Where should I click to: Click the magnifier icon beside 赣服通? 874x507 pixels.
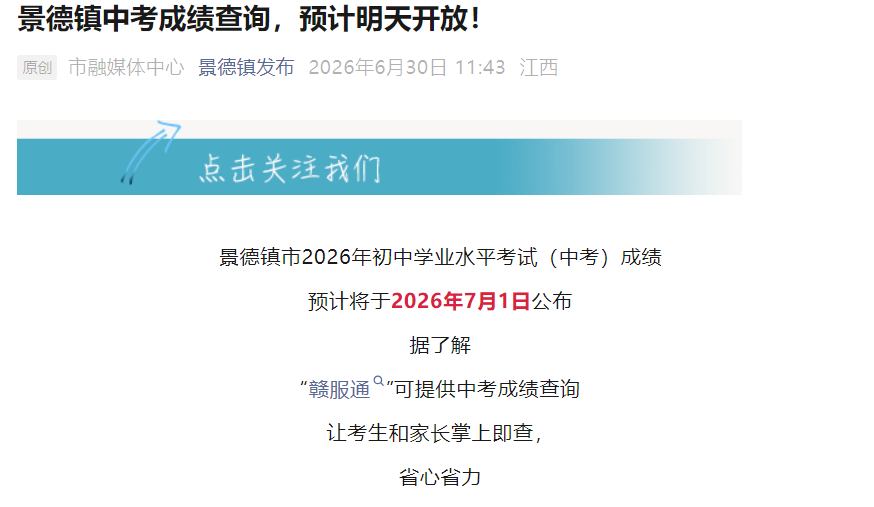[378, 381]
